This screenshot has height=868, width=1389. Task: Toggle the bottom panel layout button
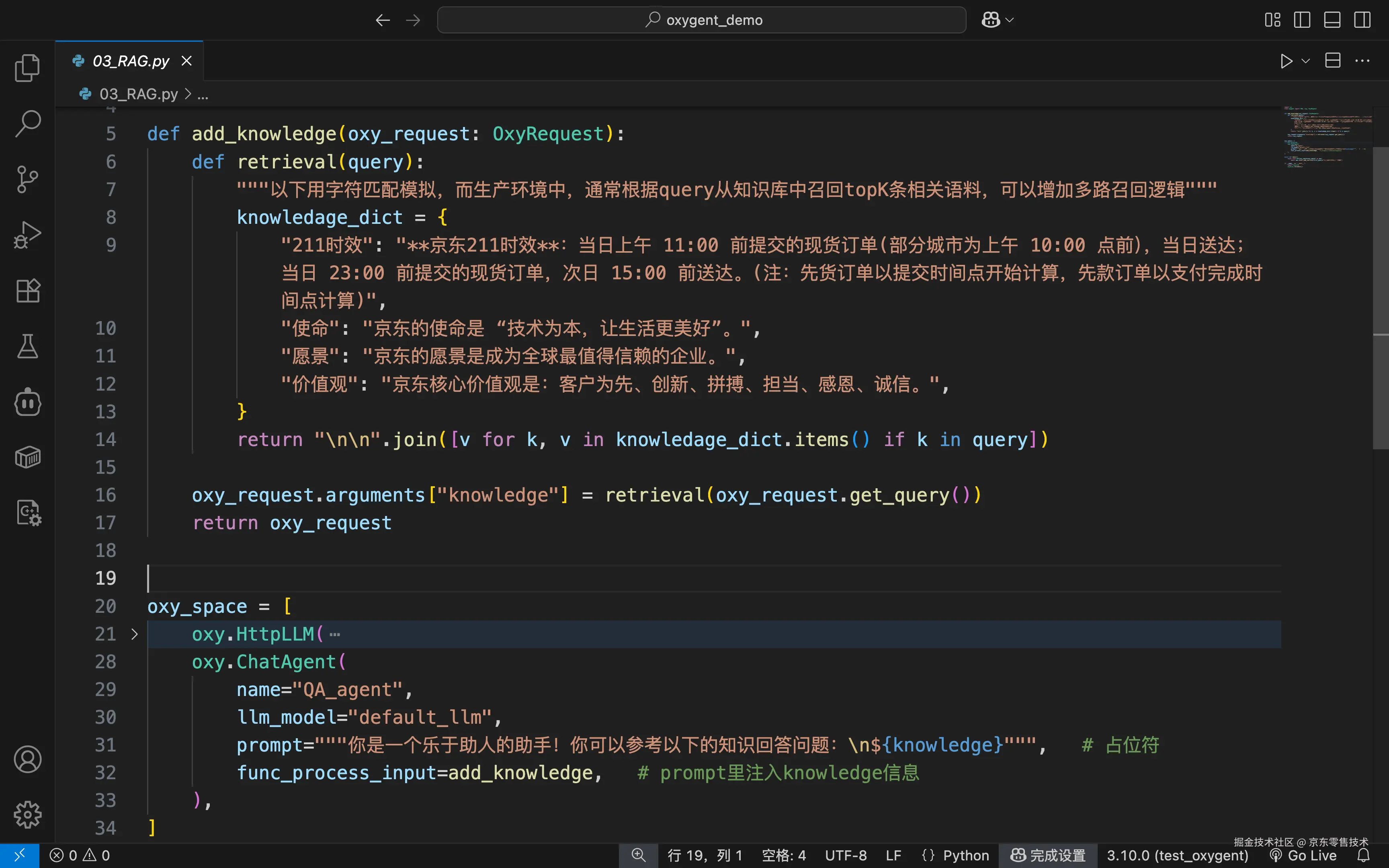[x=1332, y=20]
